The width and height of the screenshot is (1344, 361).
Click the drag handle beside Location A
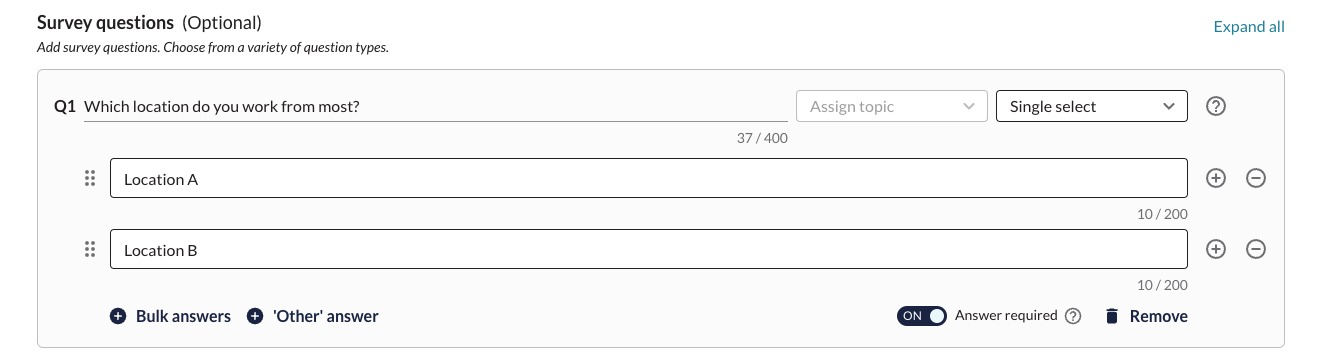(90, 179)
